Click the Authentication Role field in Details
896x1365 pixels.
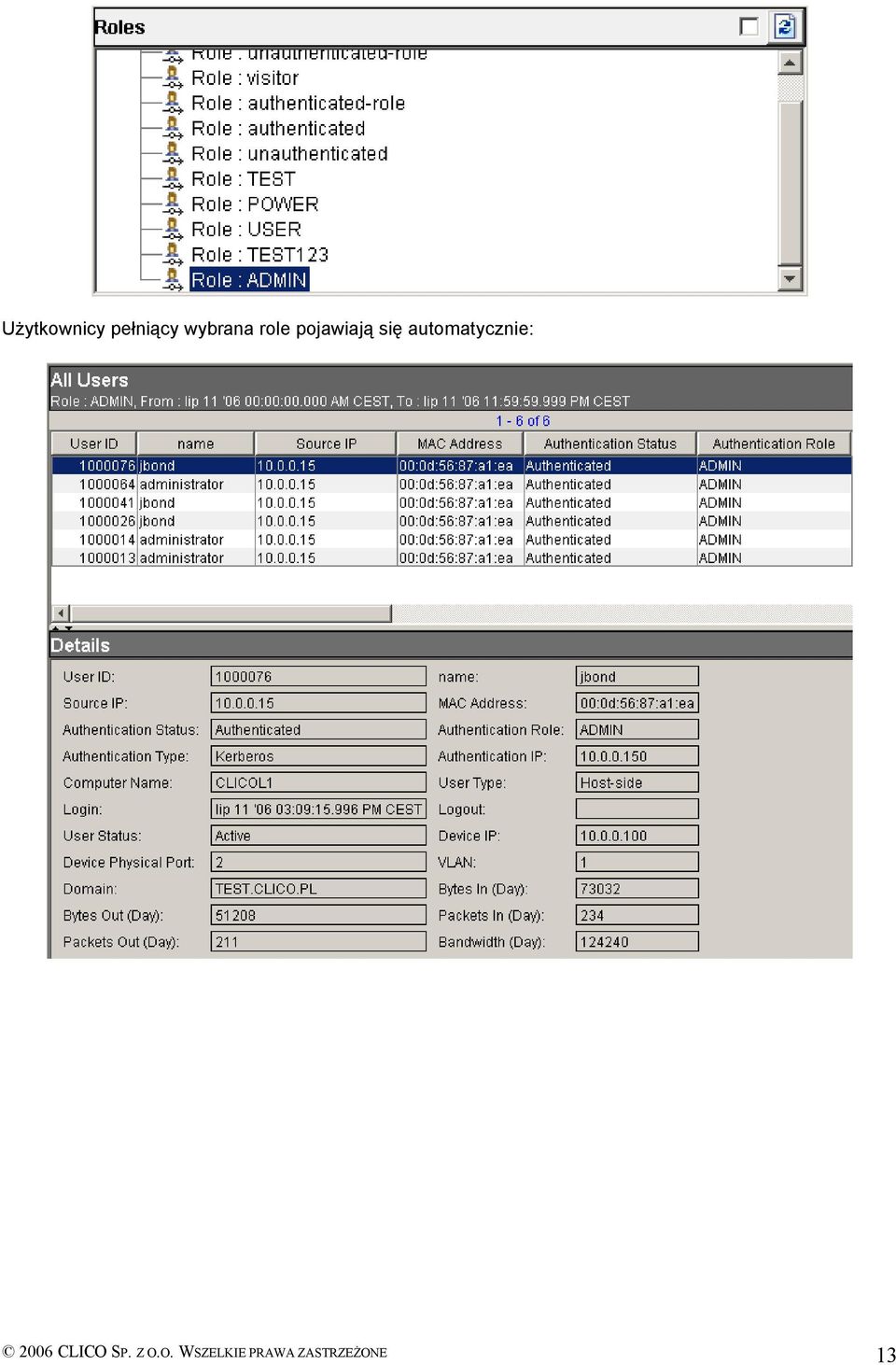pos(637,729)
